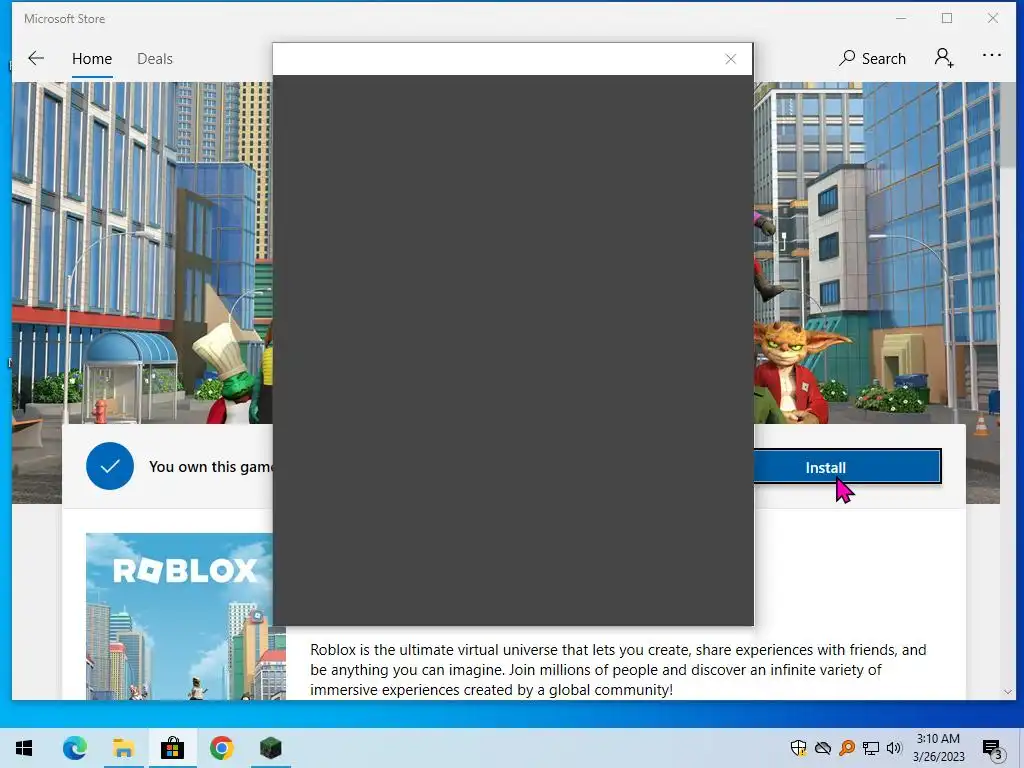
Task: Open the volume speaker tray icon
Action: (x=894, y=748)
